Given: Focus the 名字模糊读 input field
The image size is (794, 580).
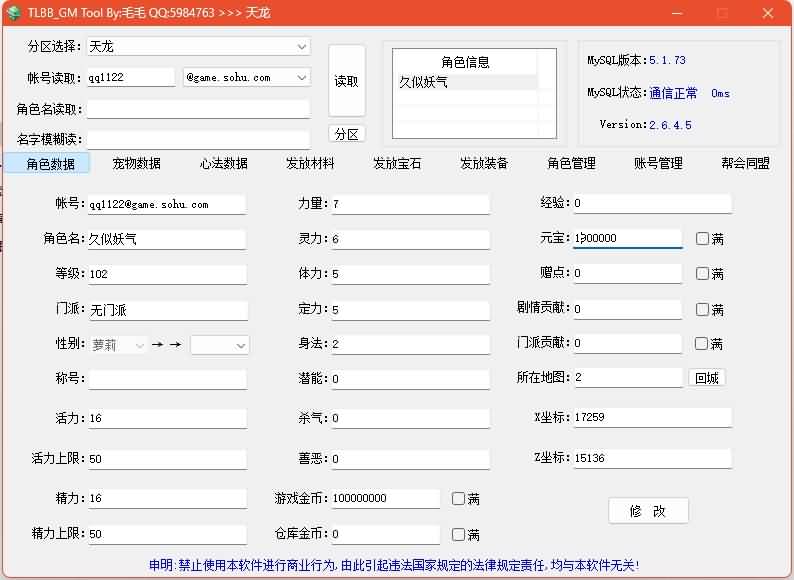Looking at the screenshot, I should (x=198, y=139).
